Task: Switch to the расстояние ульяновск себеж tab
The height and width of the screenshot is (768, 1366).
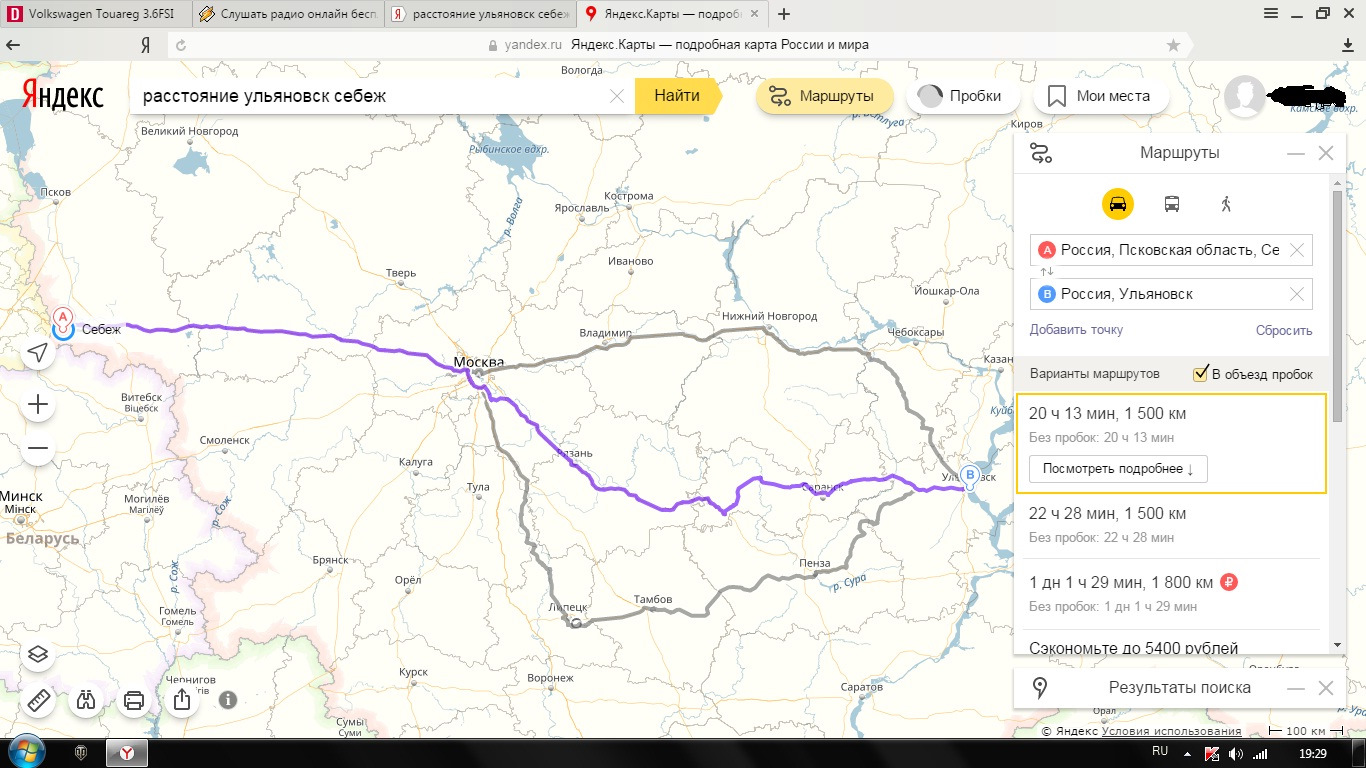Action: pyautogui.click(x=480, y=14)
